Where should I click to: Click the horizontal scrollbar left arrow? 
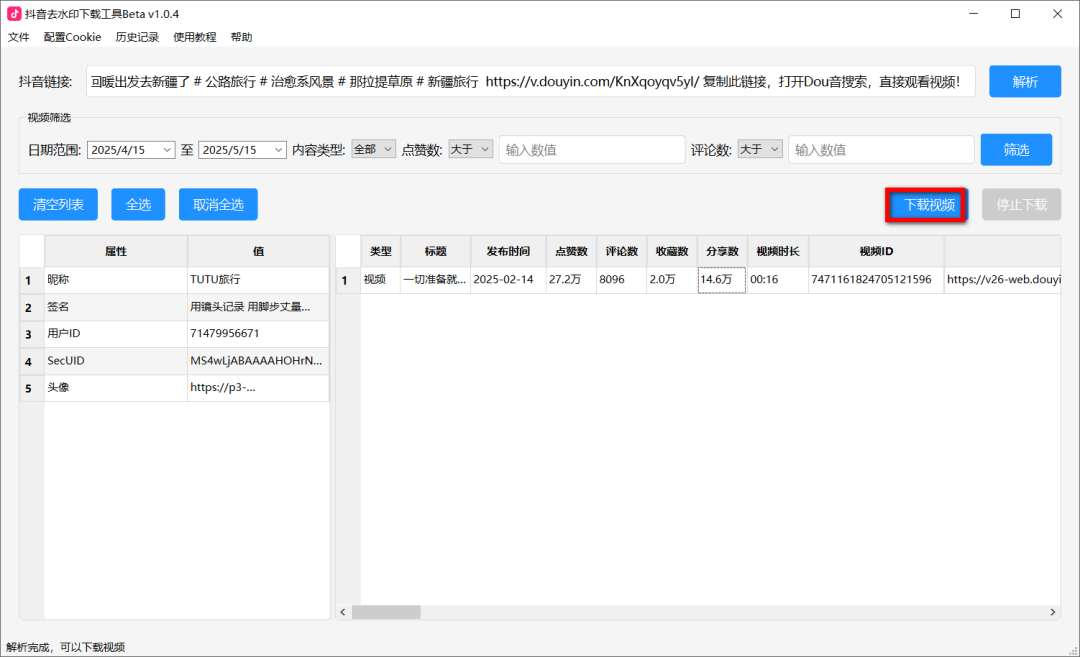coord(343,612)
